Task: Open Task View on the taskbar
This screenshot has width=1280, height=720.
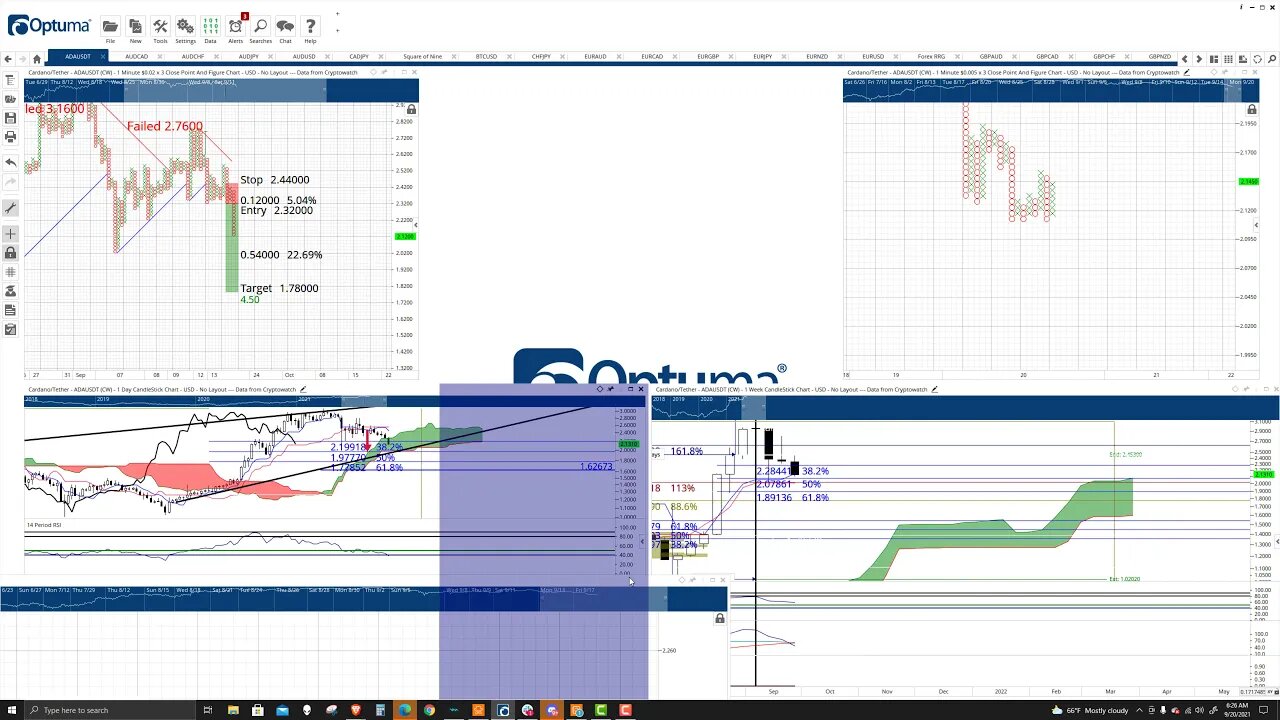Action: [208, 710]
